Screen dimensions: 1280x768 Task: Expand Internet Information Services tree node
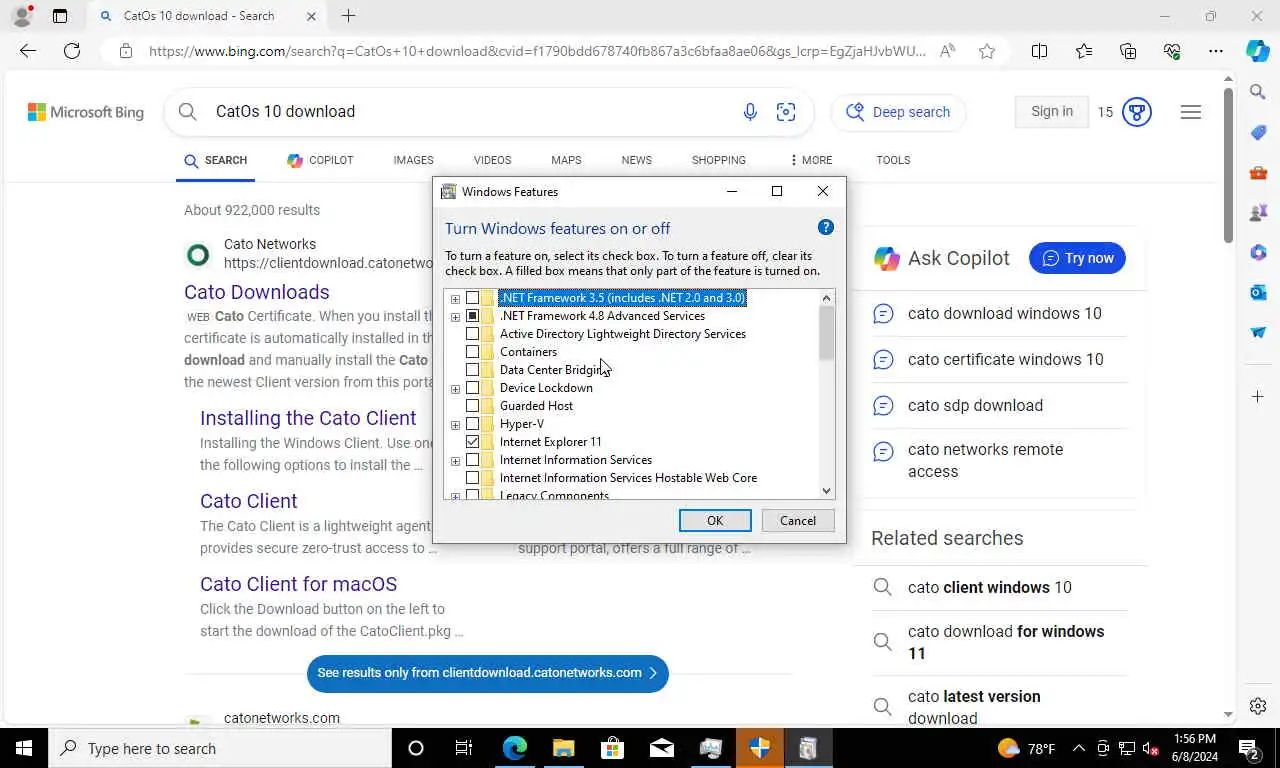pyautogui.click(x=455, y=461)
